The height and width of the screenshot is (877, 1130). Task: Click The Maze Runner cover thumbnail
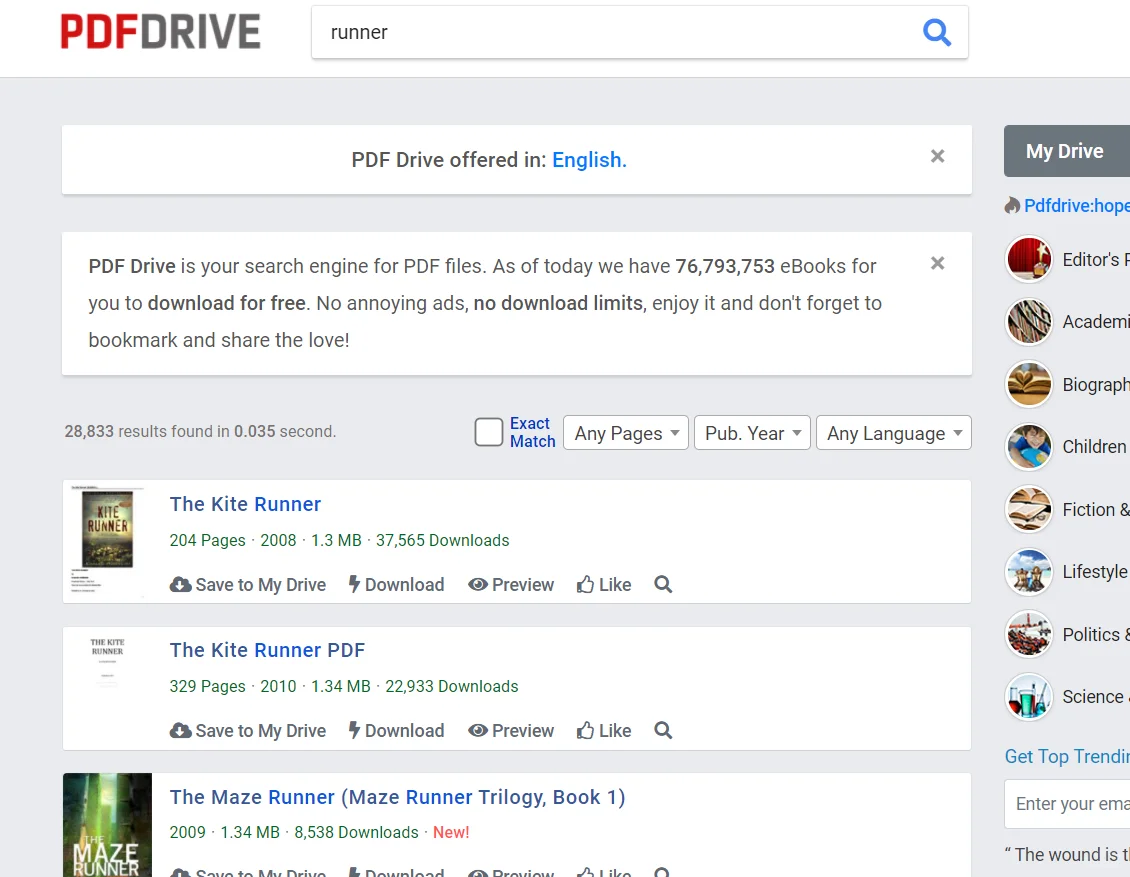107,825
